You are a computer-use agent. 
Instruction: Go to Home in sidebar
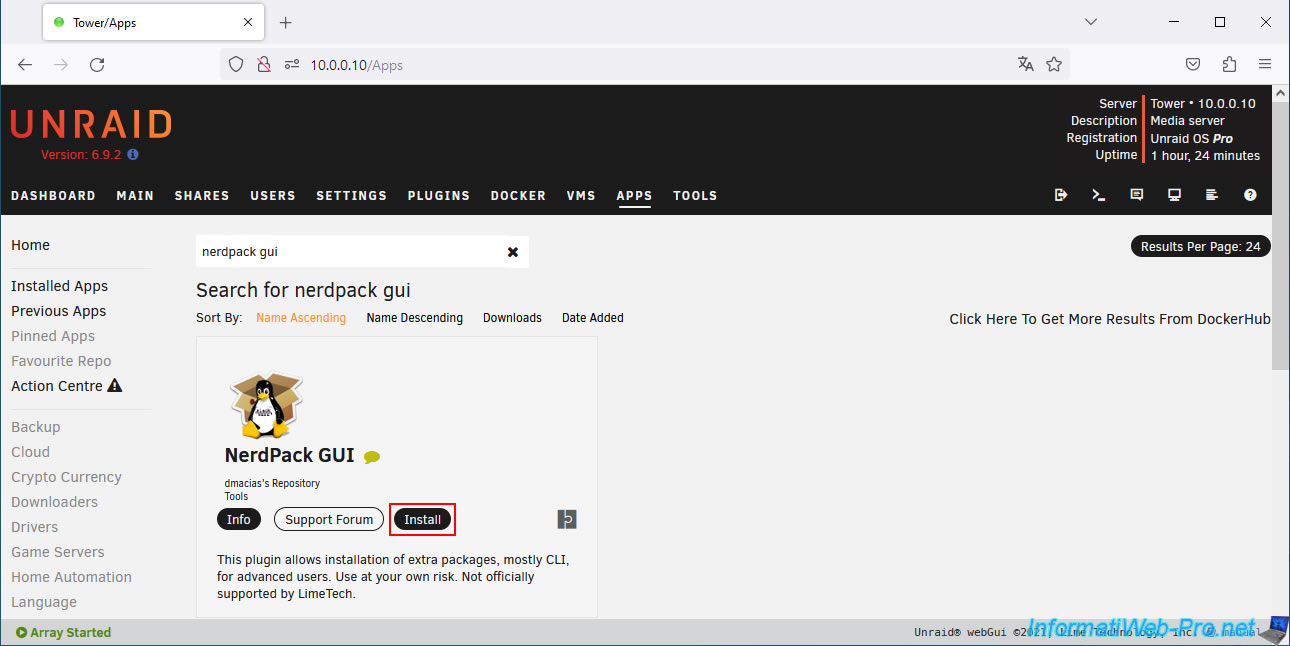30,245
